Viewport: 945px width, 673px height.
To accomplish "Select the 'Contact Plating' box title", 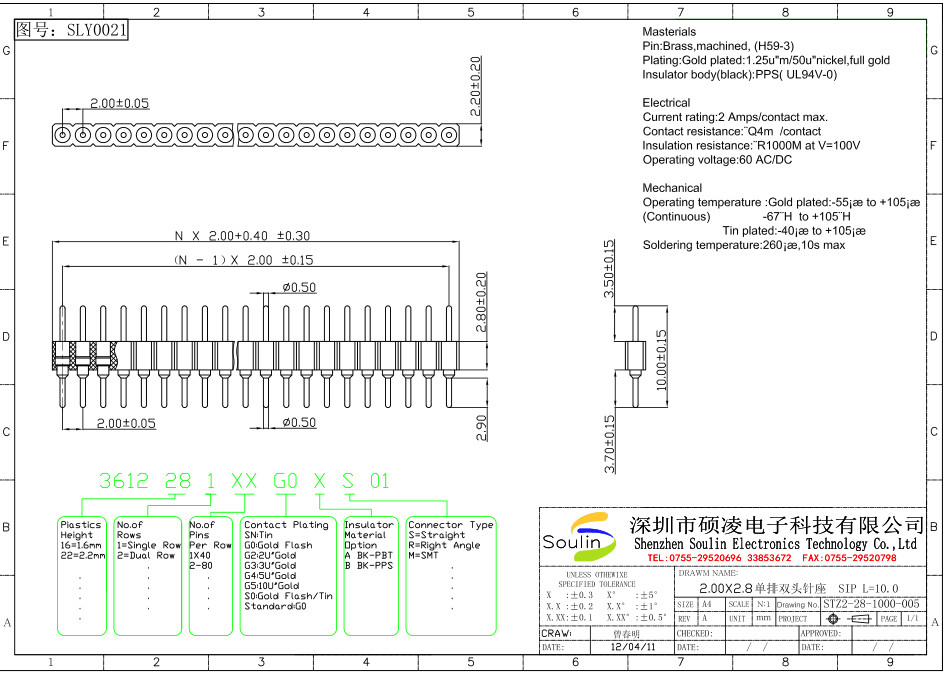I will (x=286, y=525).
